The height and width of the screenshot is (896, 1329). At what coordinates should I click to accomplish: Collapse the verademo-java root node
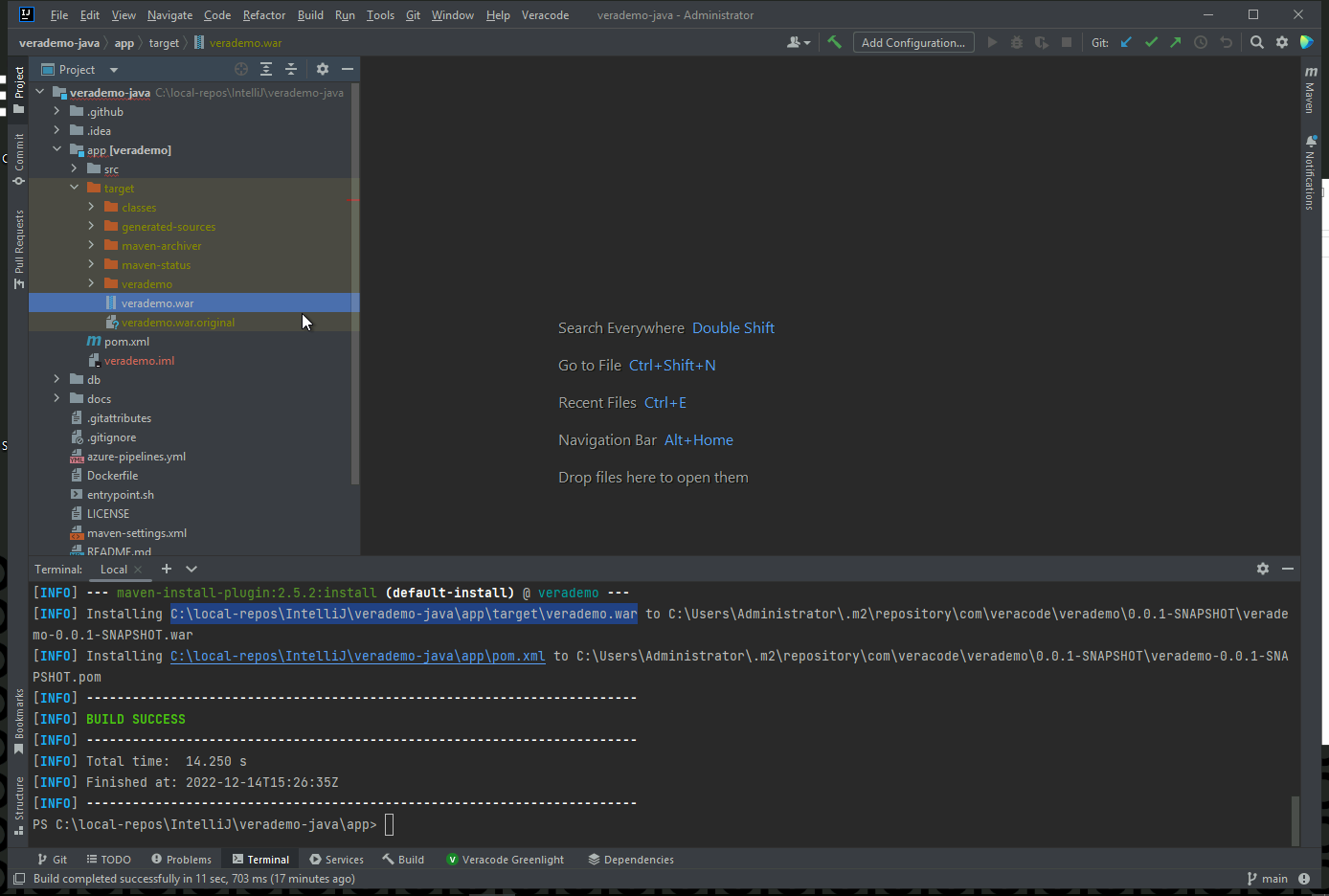pyautogui.click(x=39, y=92)
